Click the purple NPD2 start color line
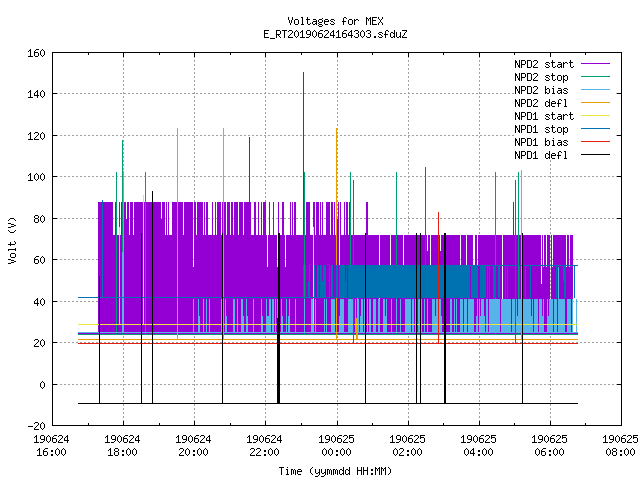This screenshot has width=640, height=480. point(596,64)
